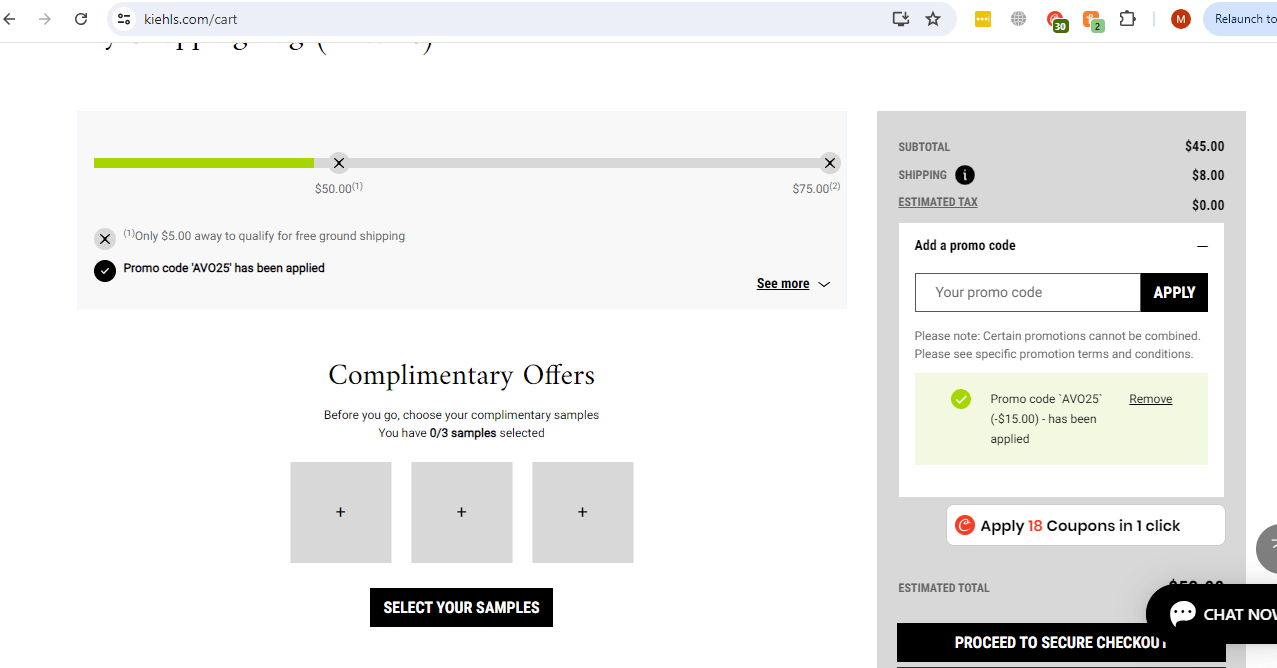This screenshot has width=1277, height=668.
Task: Relaunch to update Chrome button
Action: click(x=1241, y=19)
